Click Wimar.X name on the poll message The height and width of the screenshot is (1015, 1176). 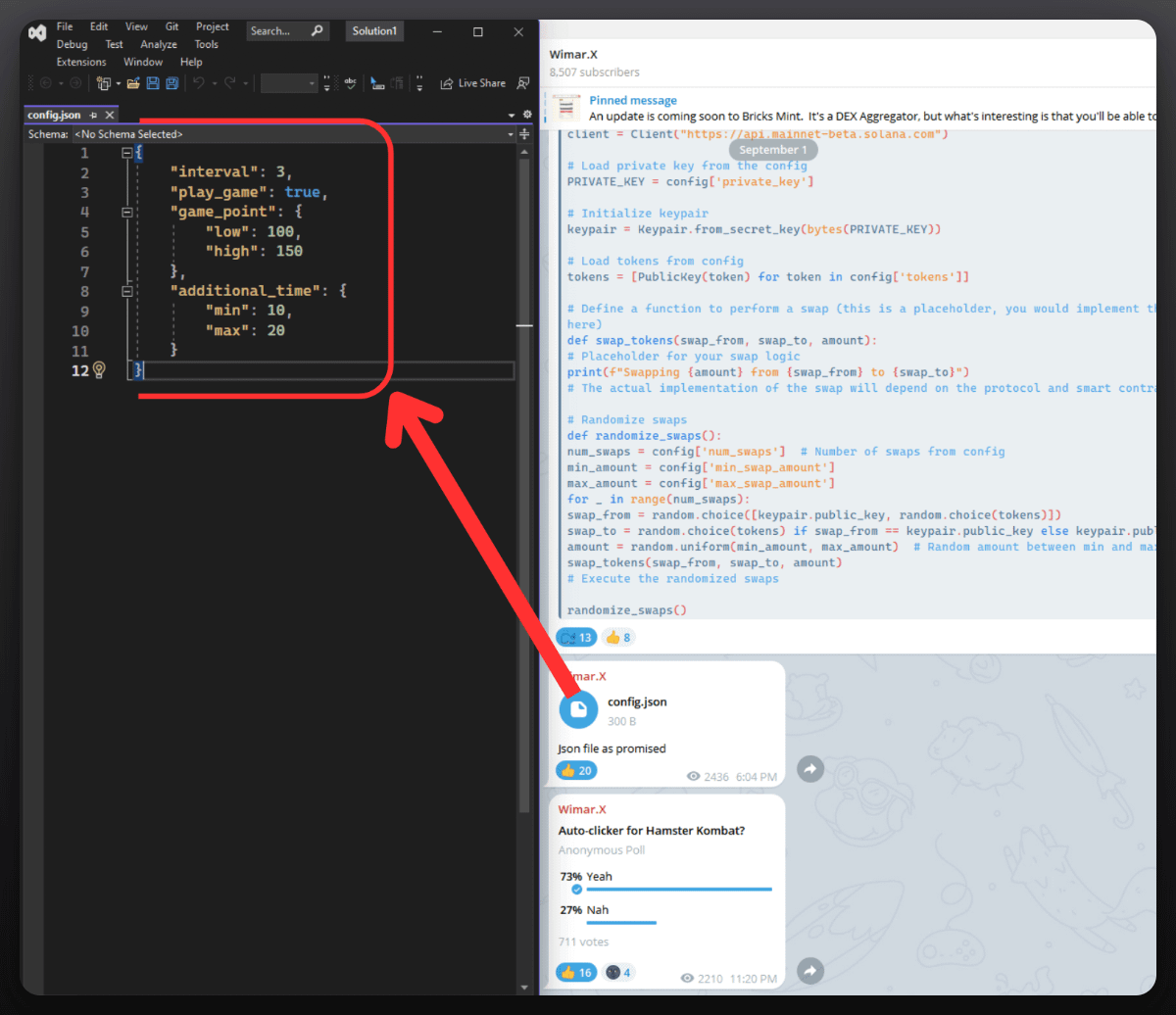pyautogui.click(x=582, y=809)
